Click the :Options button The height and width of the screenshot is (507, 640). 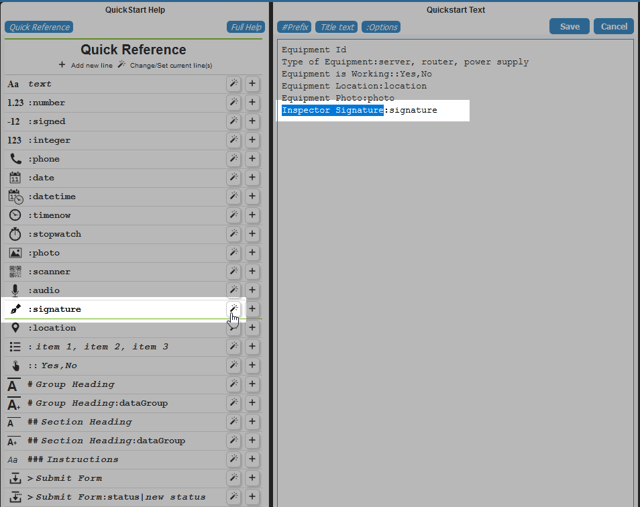coord(381,27)
